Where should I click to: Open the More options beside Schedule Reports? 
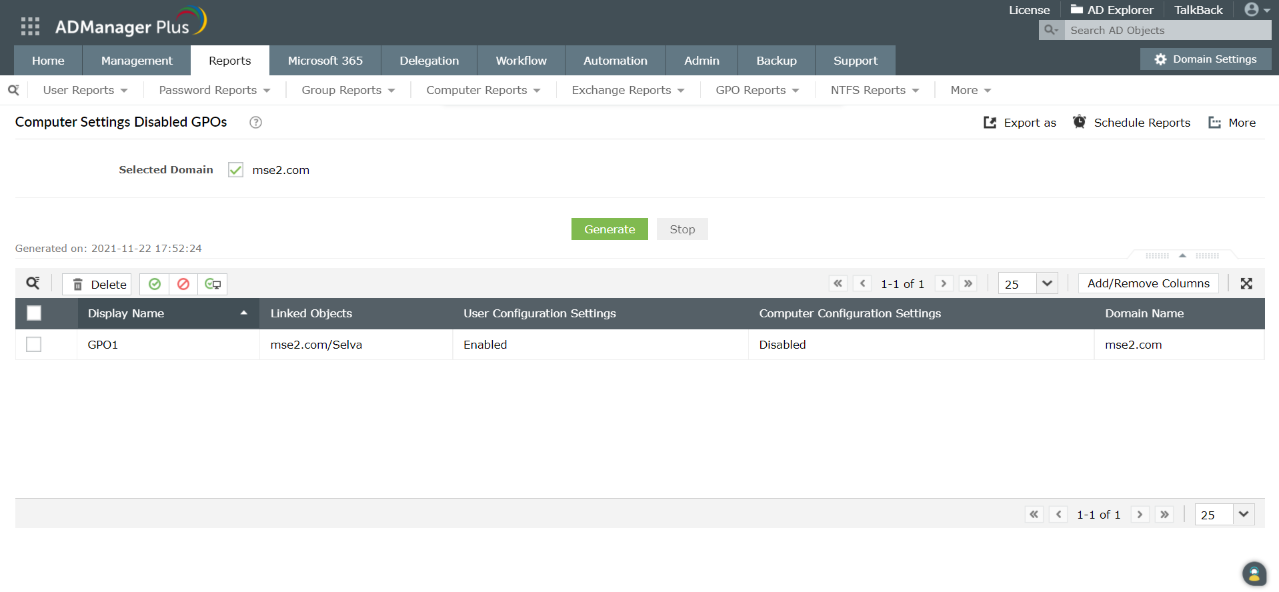click(1232, 123)
